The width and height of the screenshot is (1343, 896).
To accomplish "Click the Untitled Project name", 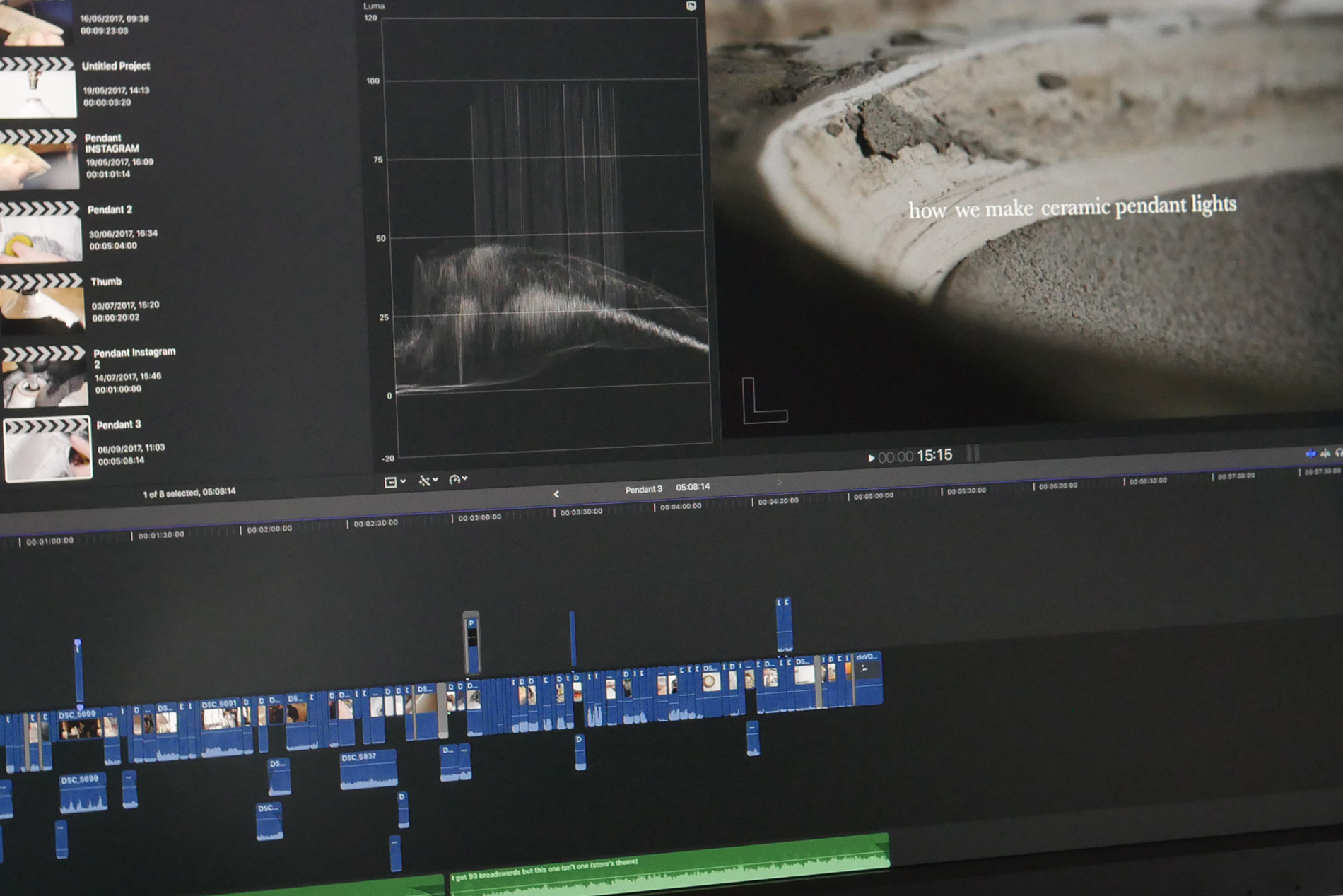I will 116,66.
